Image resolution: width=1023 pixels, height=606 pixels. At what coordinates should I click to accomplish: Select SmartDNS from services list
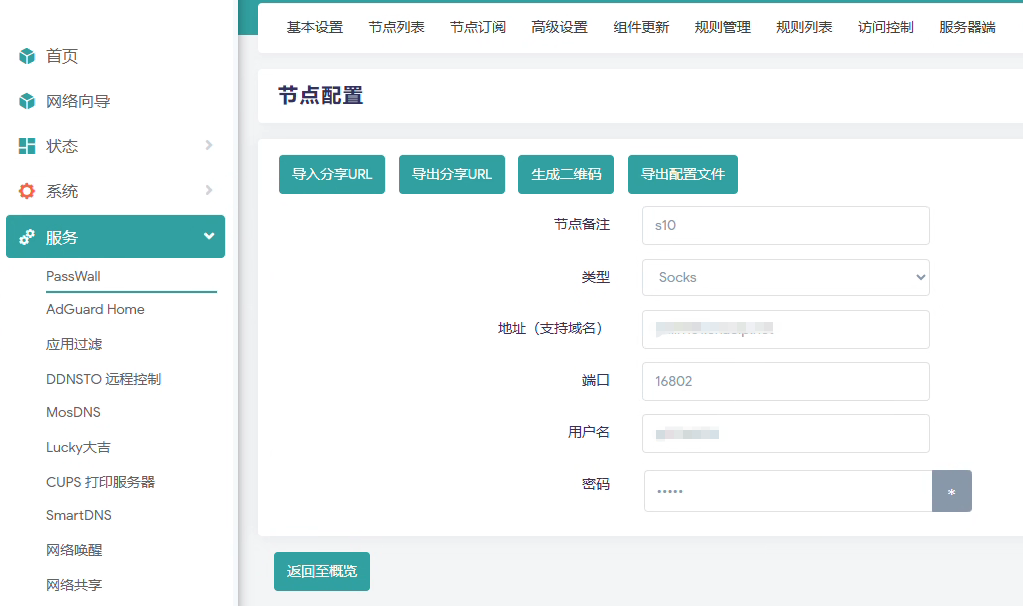[x=79, y=516]
